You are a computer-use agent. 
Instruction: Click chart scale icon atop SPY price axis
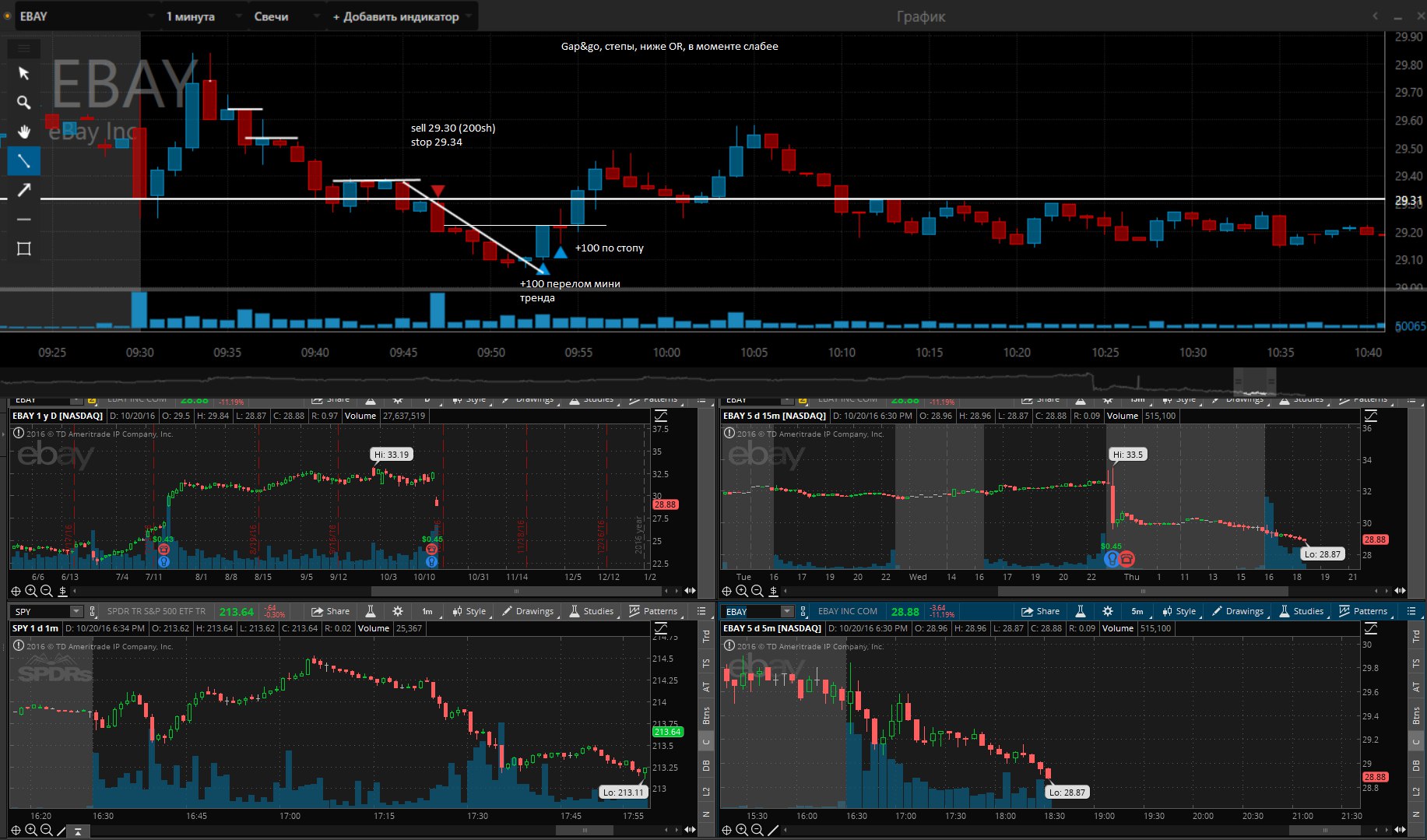(x=661, y=628)
